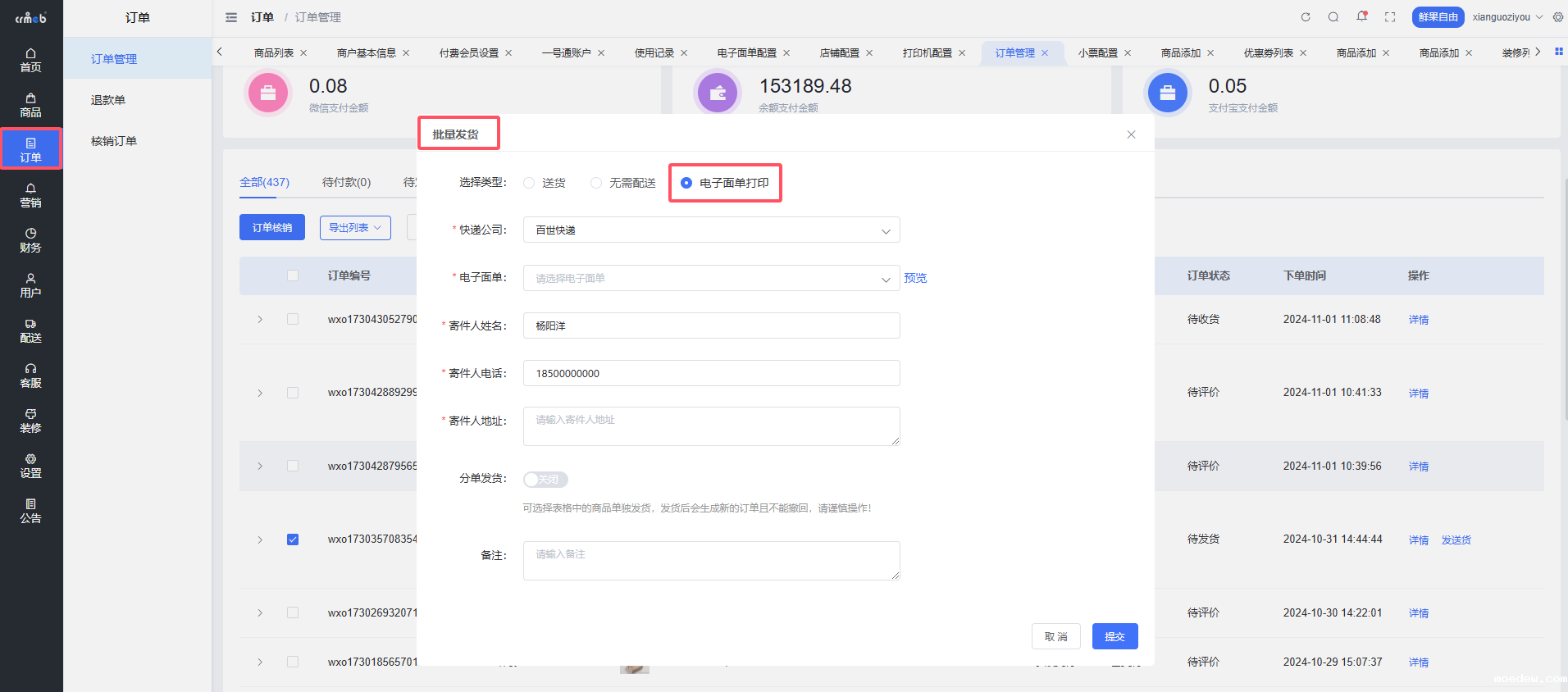Open the 电子面单 dropdown
Screen dimensions: 1568x692
[x=711, y=279]
